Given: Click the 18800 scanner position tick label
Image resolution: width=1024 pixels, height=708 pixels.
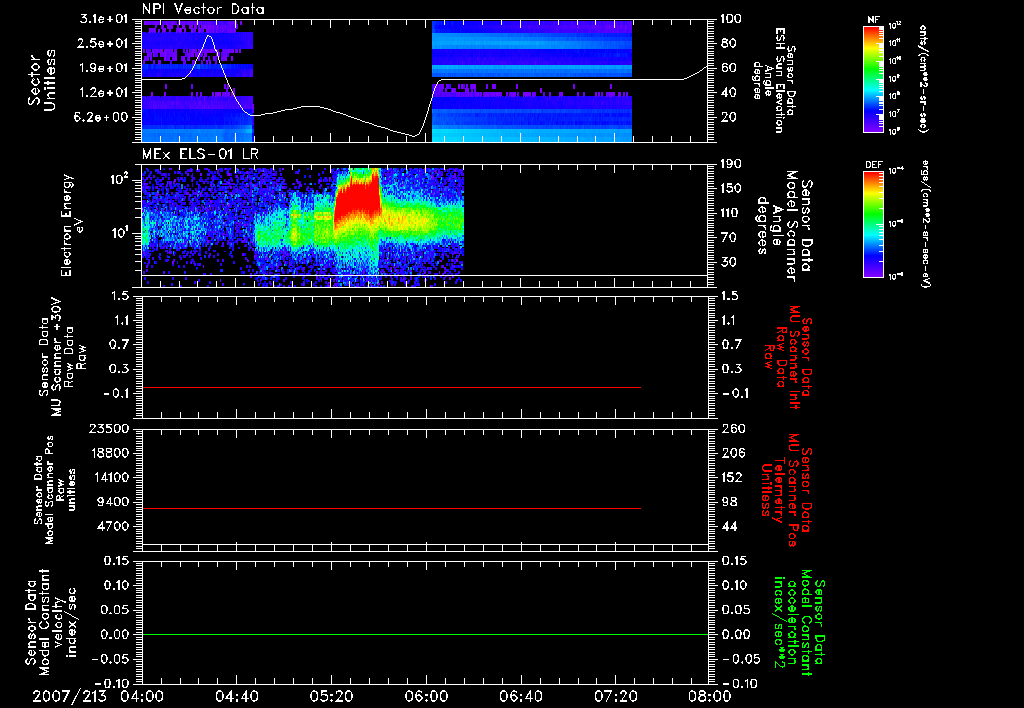Looking at the screenshot, I should pos(109,453).
